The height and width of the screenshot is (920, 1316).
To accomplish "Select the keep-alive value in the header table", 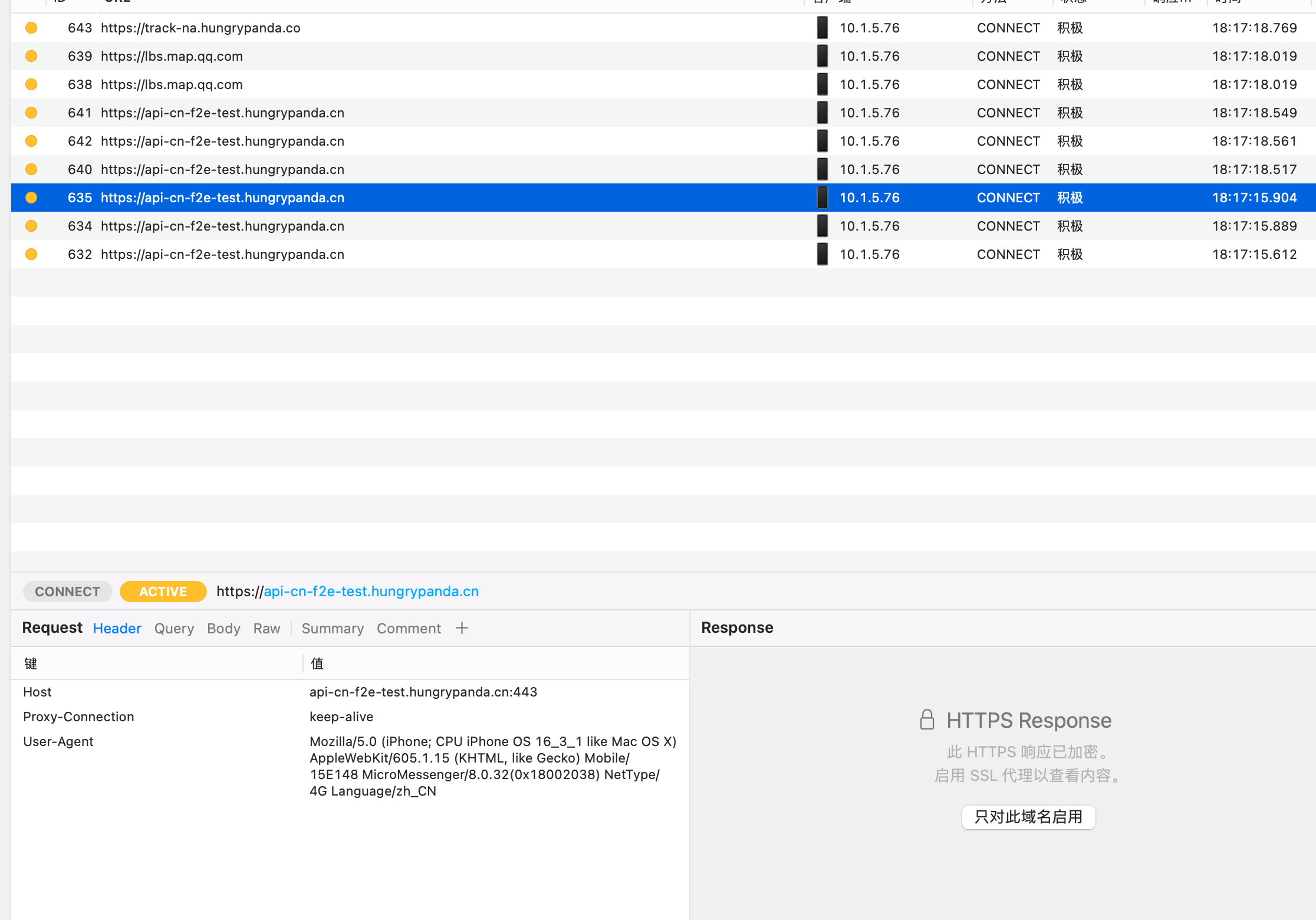I will 341,717.
